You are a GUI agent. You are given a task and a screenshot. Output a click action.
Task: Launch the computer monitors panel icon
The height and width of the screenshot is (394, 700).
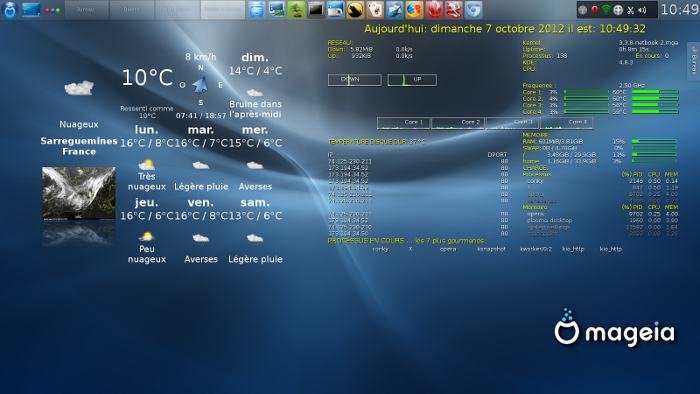pos(276,10)
